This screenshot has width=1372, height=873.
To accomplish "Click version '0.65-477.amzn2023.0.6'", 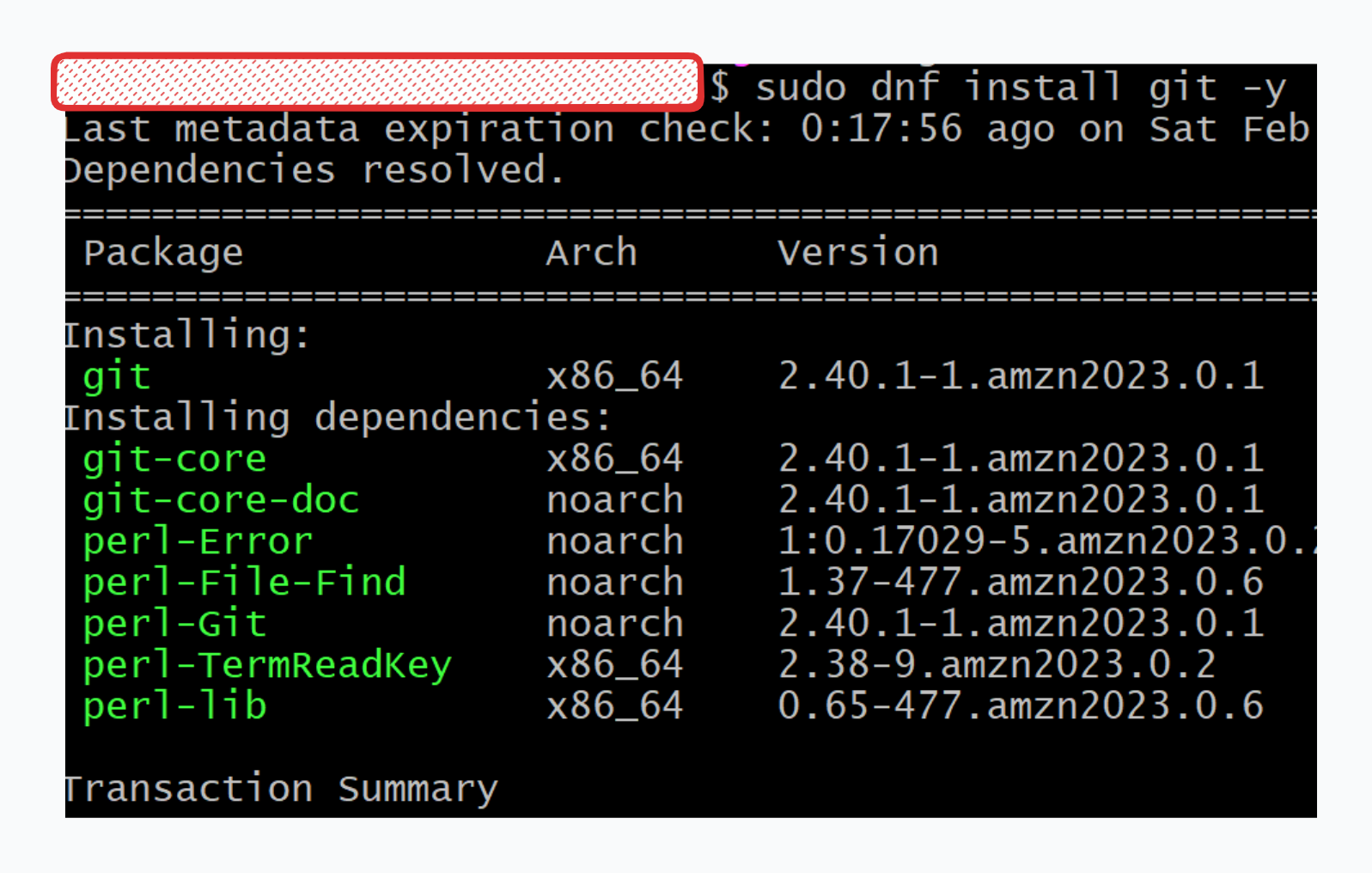I will tap(1021, 706).
